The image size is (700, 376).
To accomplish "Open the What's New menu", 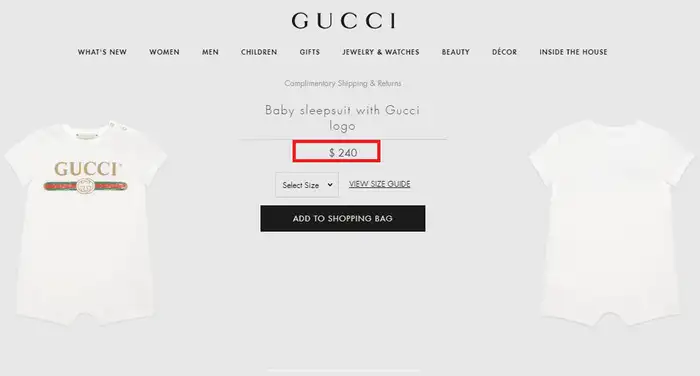I will tap(102, 52).
